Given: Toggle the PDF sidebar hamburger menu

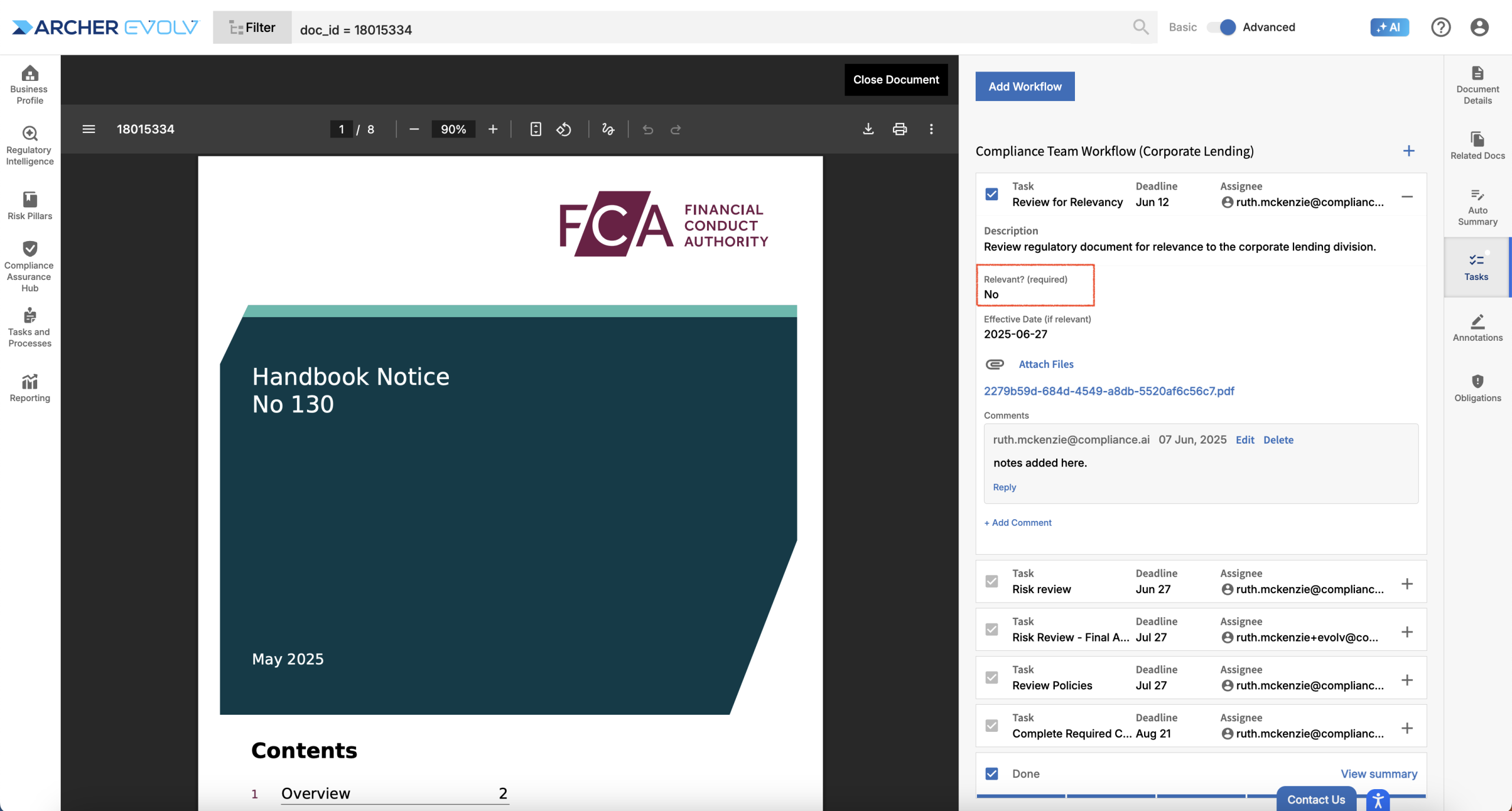Looking at the screenshot, I should 89,129.
